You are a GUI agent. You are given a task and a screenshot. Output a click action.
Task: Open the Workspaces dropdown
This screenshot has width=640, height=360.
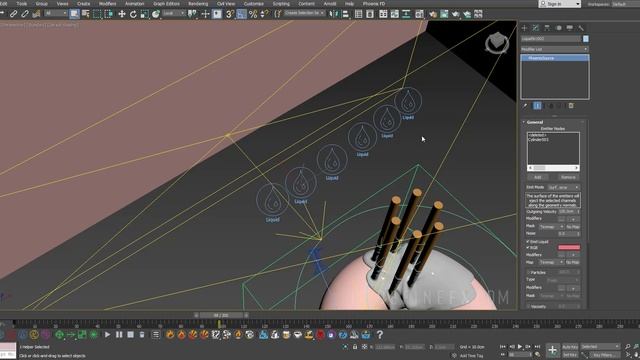pyautogui.click(x=625, y=4)
